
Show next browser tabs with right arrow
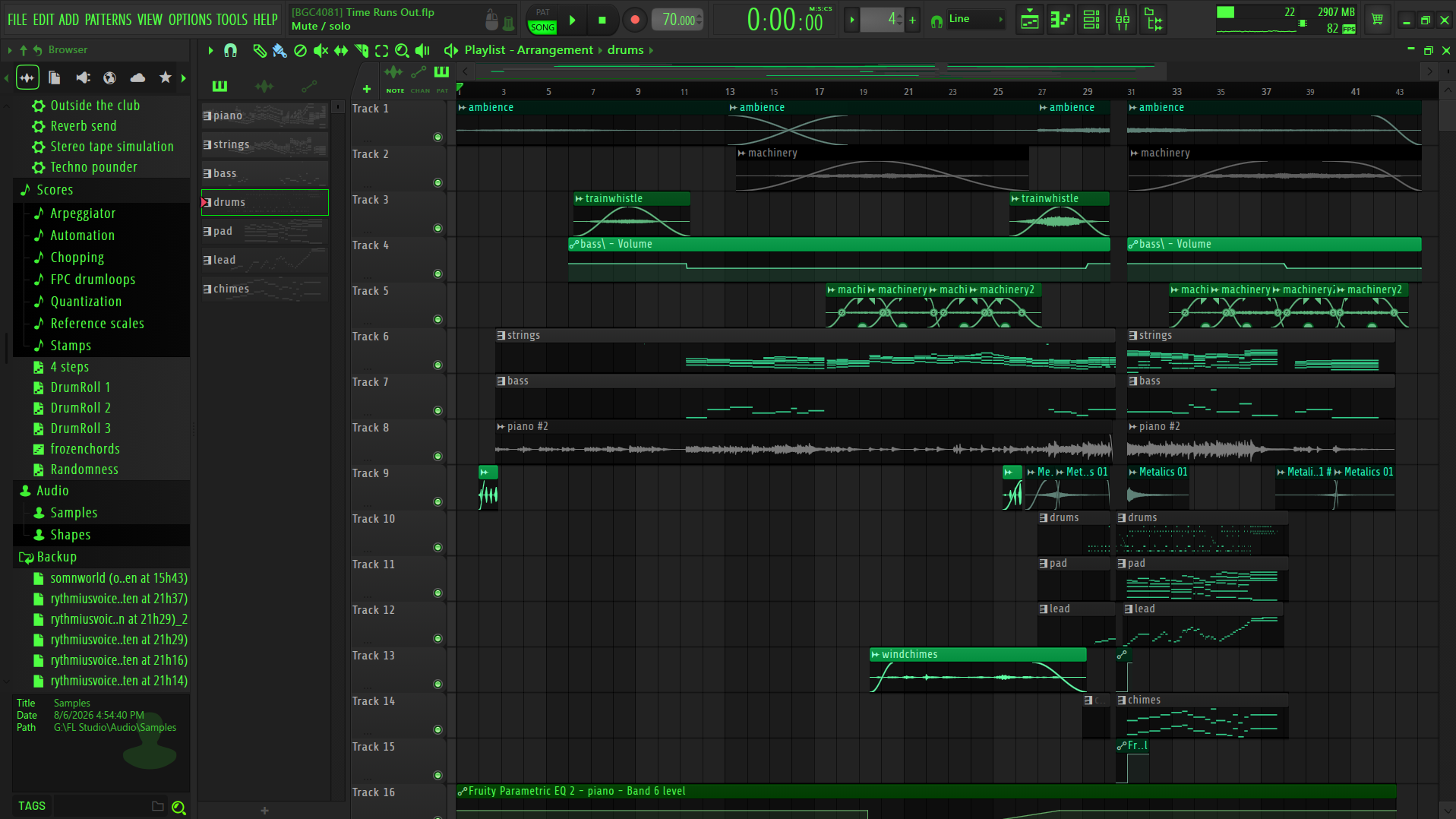[x=183, y=77]
